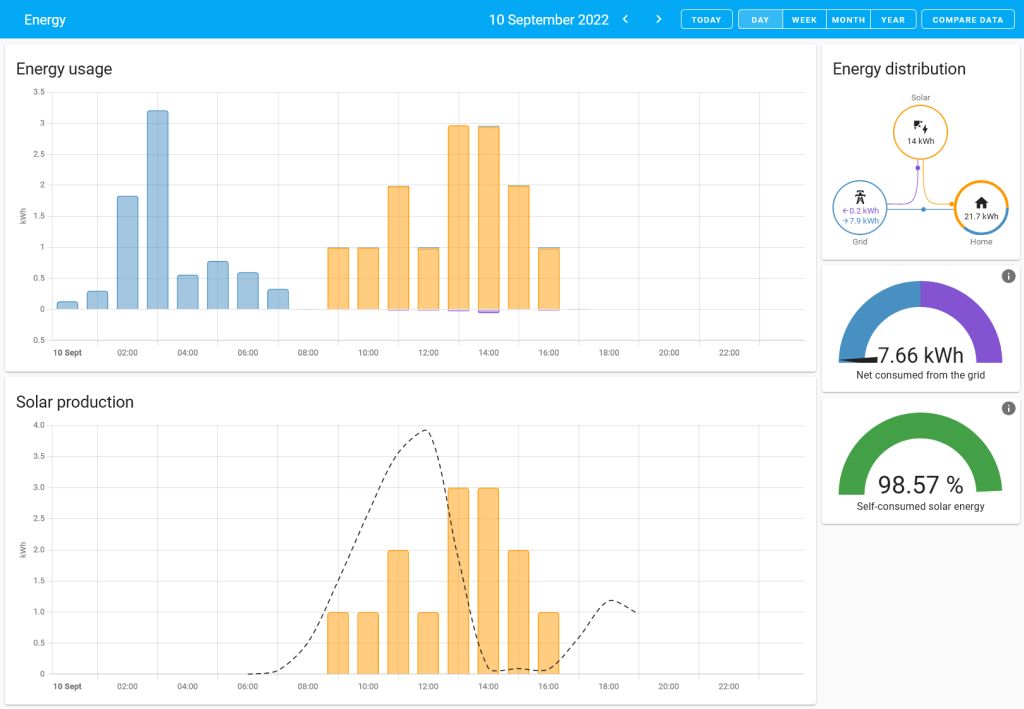Click the 10 September 2022 date label
1024x709 pixels.
coord(549,20)
